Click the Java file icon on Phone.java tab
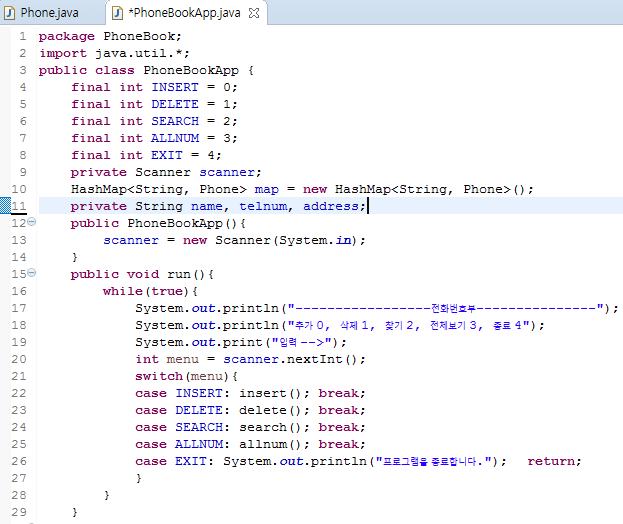Image resolution: width=623 pixels, height=524 pixels. coord(9,13)
